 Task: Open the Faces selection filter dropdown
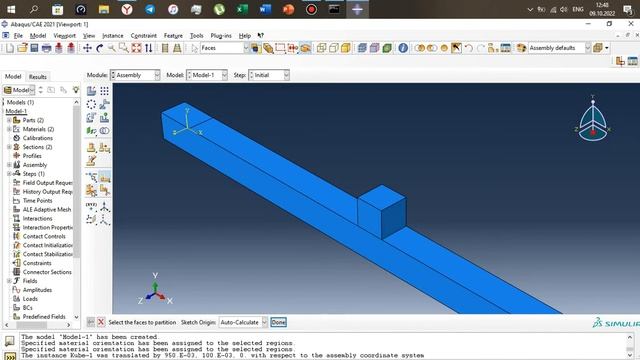click(224, 48)
